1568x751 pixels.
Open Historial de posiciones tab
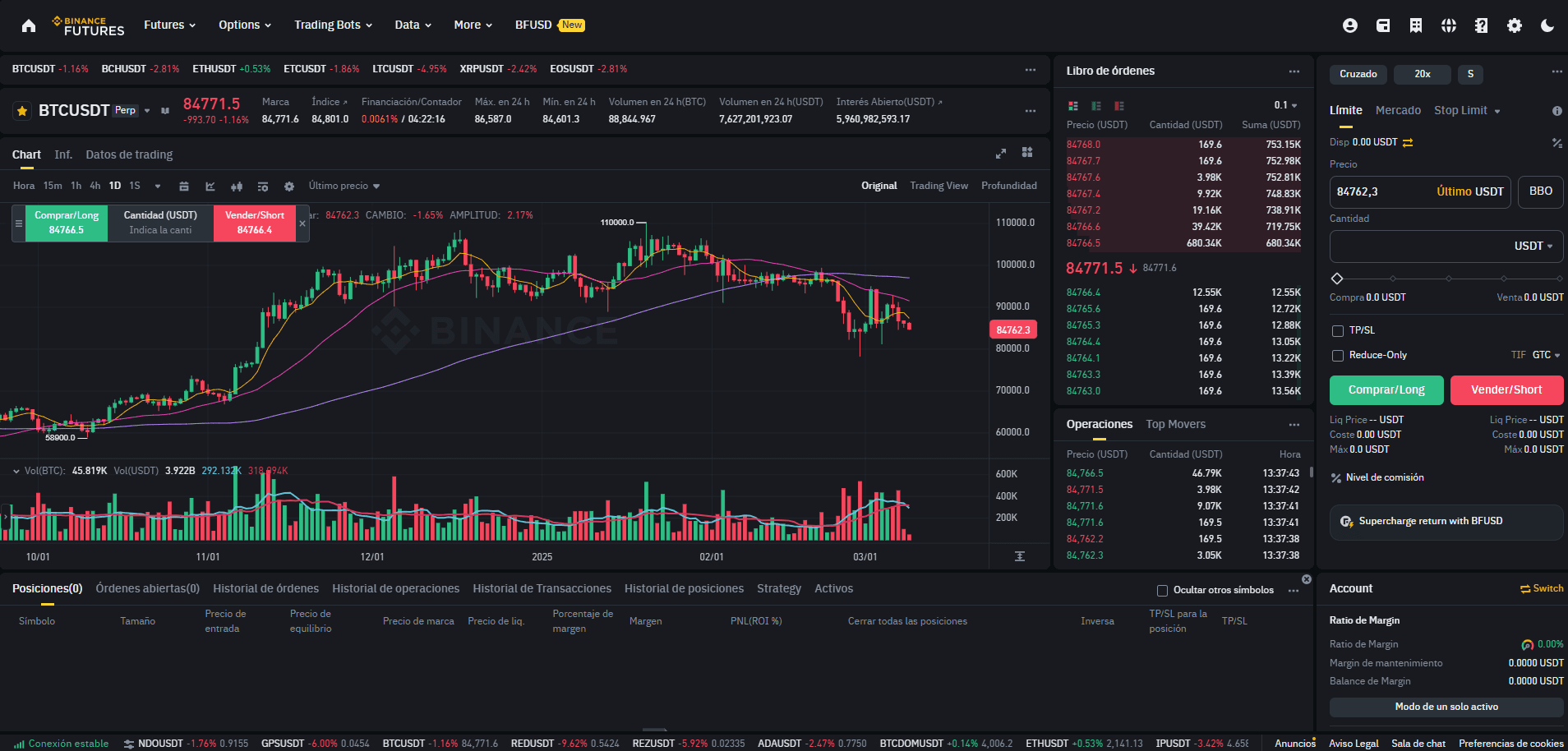[684, 588]
